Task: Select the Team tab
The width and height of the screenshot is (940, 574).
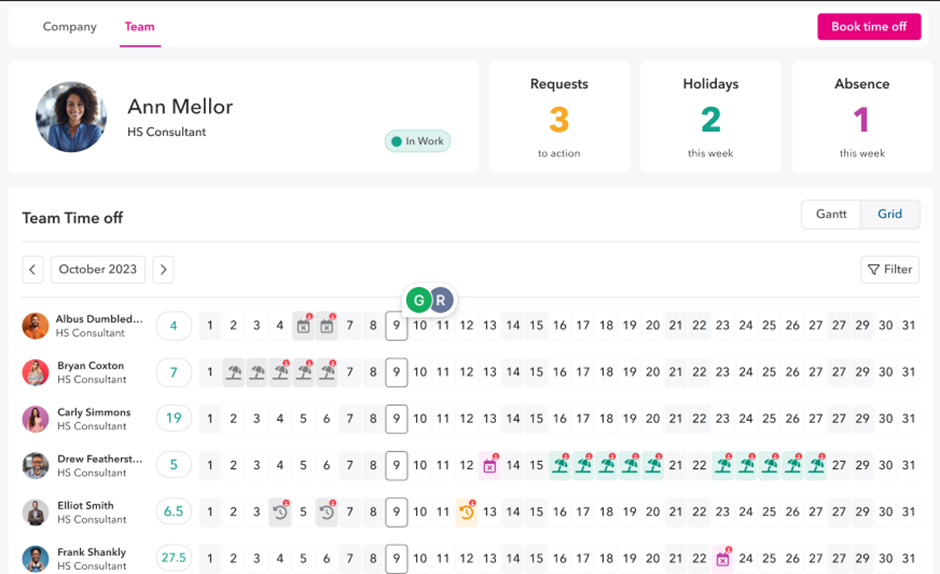Action: [x=139, y=27]
